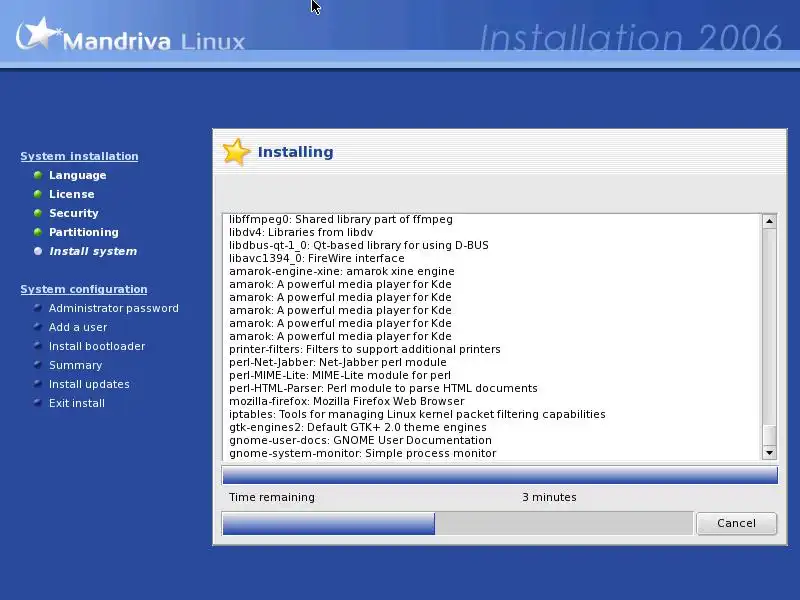Click the bullet beside Install updates
The image size is (800, 600).
point(38,383)
